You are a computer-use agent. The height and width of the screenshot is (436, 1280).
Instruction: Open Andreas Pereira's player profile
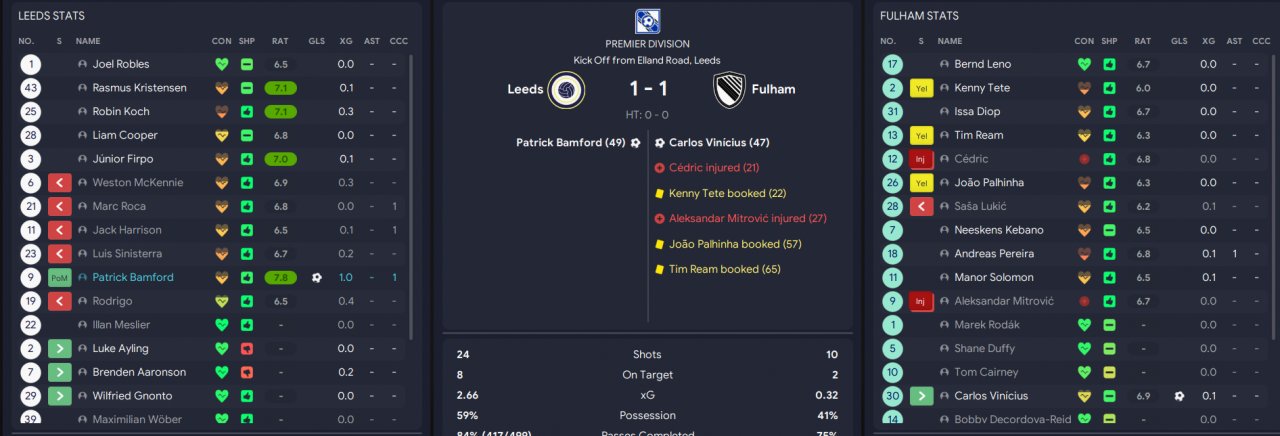pyautogui.click(x=994, y=254)
